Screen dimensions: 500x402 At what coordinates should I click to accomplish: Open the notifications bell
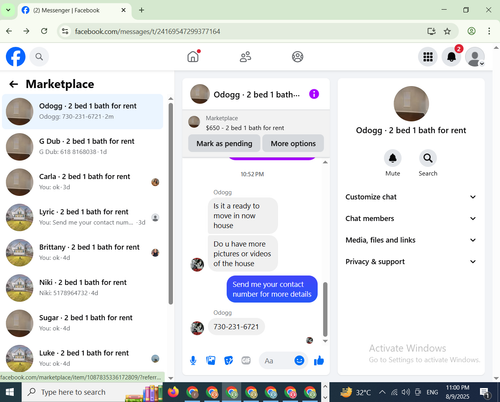coord(451,57)
